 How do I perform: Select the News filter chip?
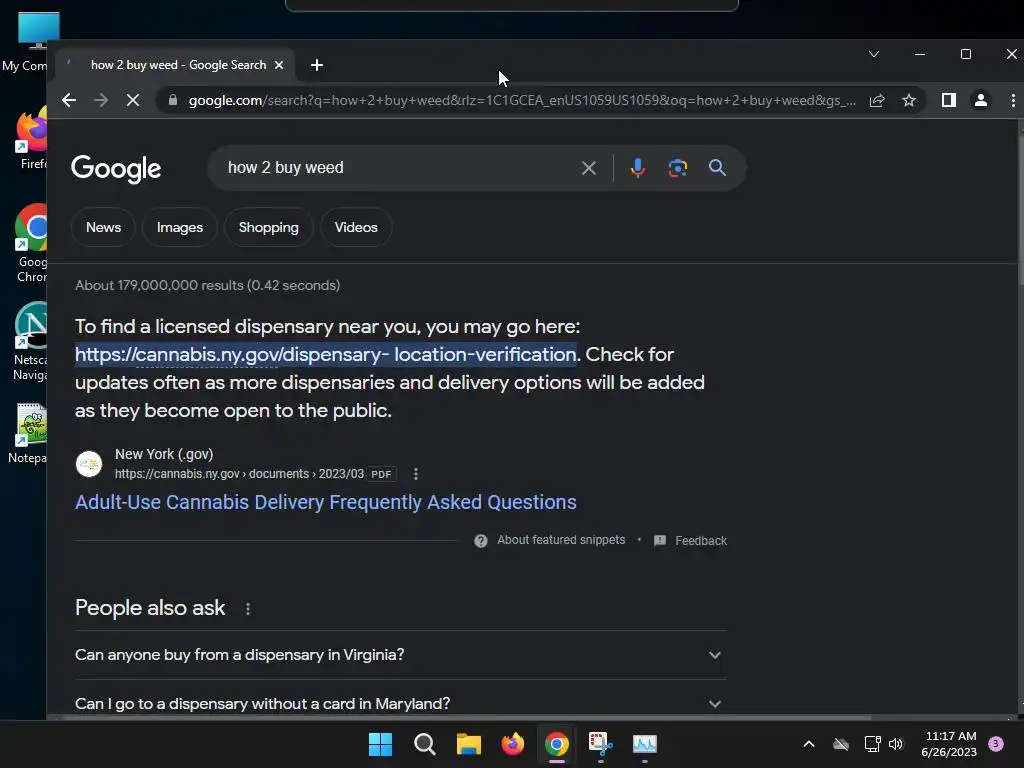[103, 227]
